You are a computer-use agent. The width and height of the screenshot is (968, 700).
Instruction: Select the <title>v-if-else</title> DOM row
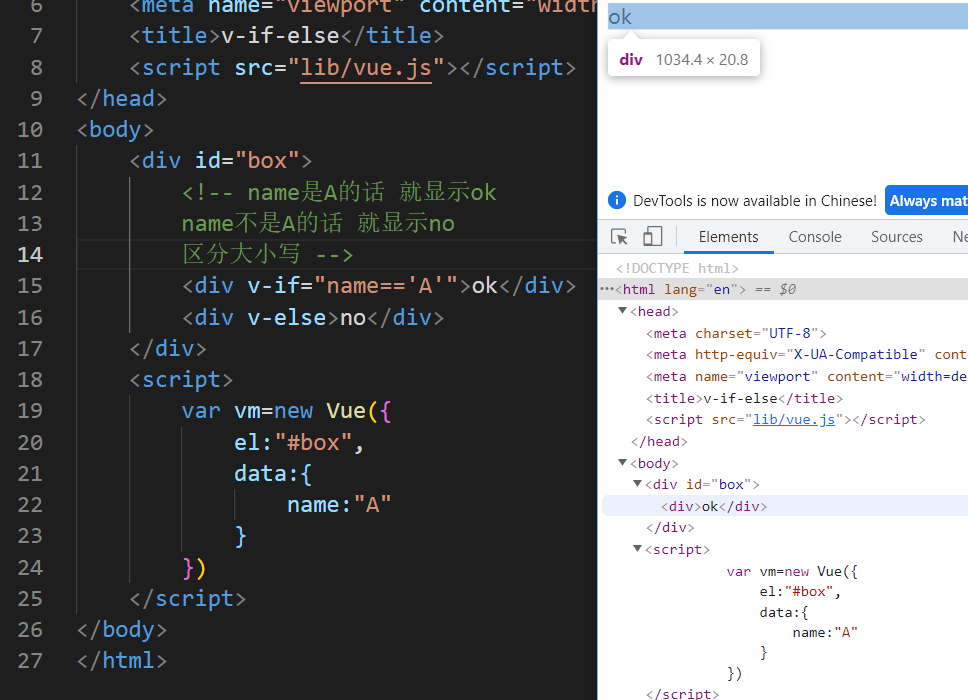coord(744,398)
